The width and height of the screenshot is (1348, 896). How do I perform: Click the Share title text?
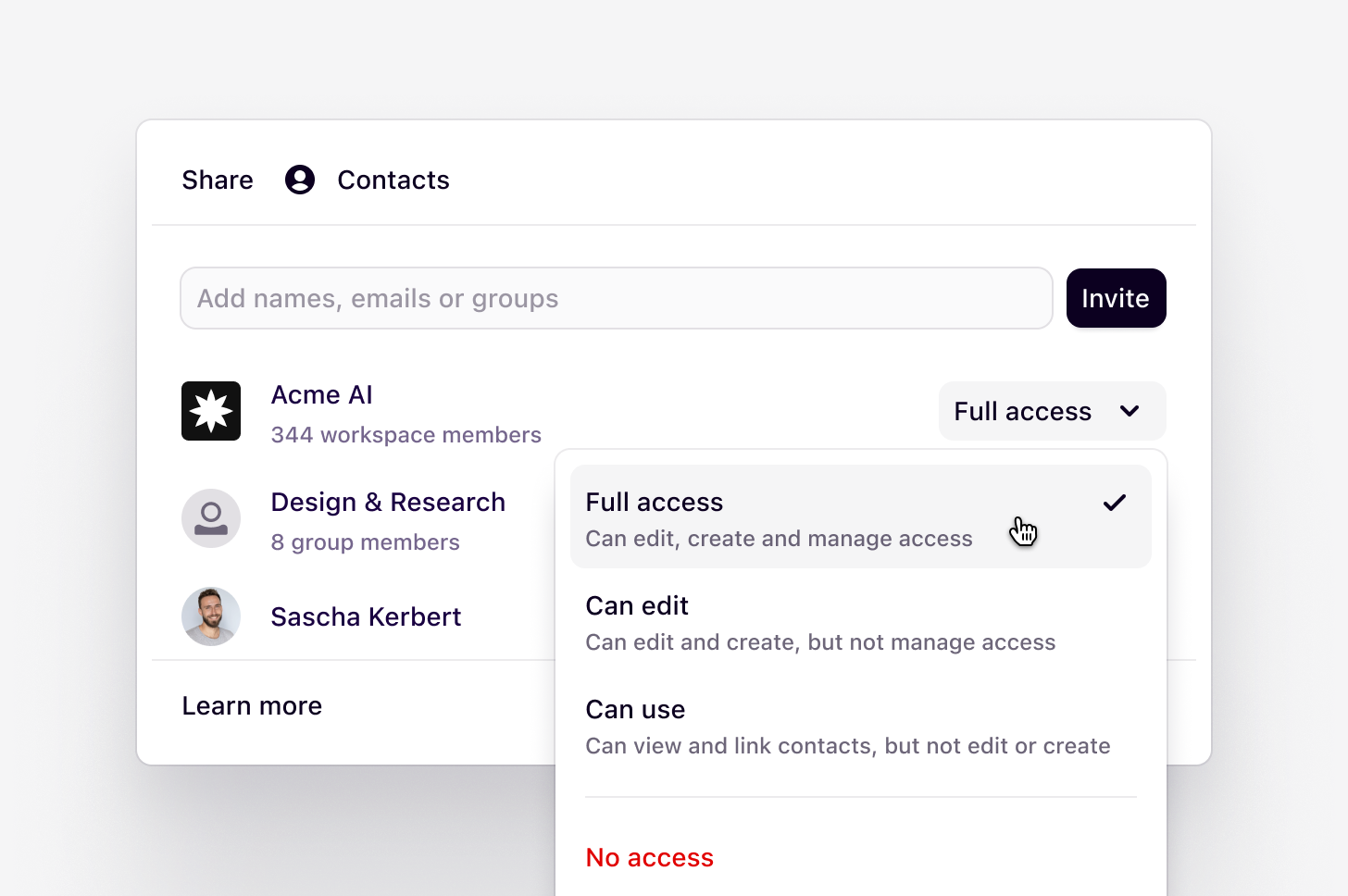218,180
